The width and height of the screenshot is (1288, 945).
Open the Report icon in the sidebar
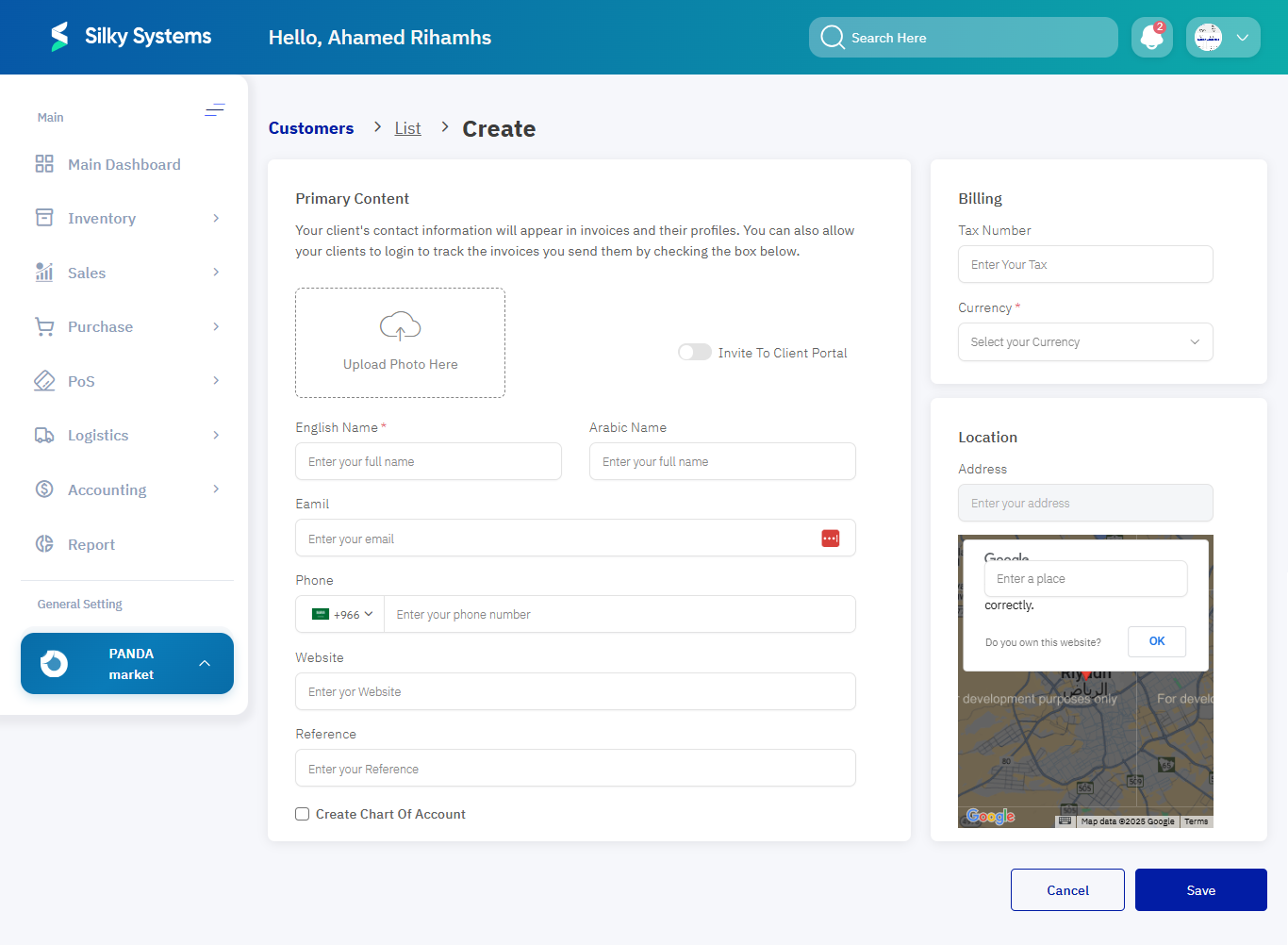coord(43,543)
